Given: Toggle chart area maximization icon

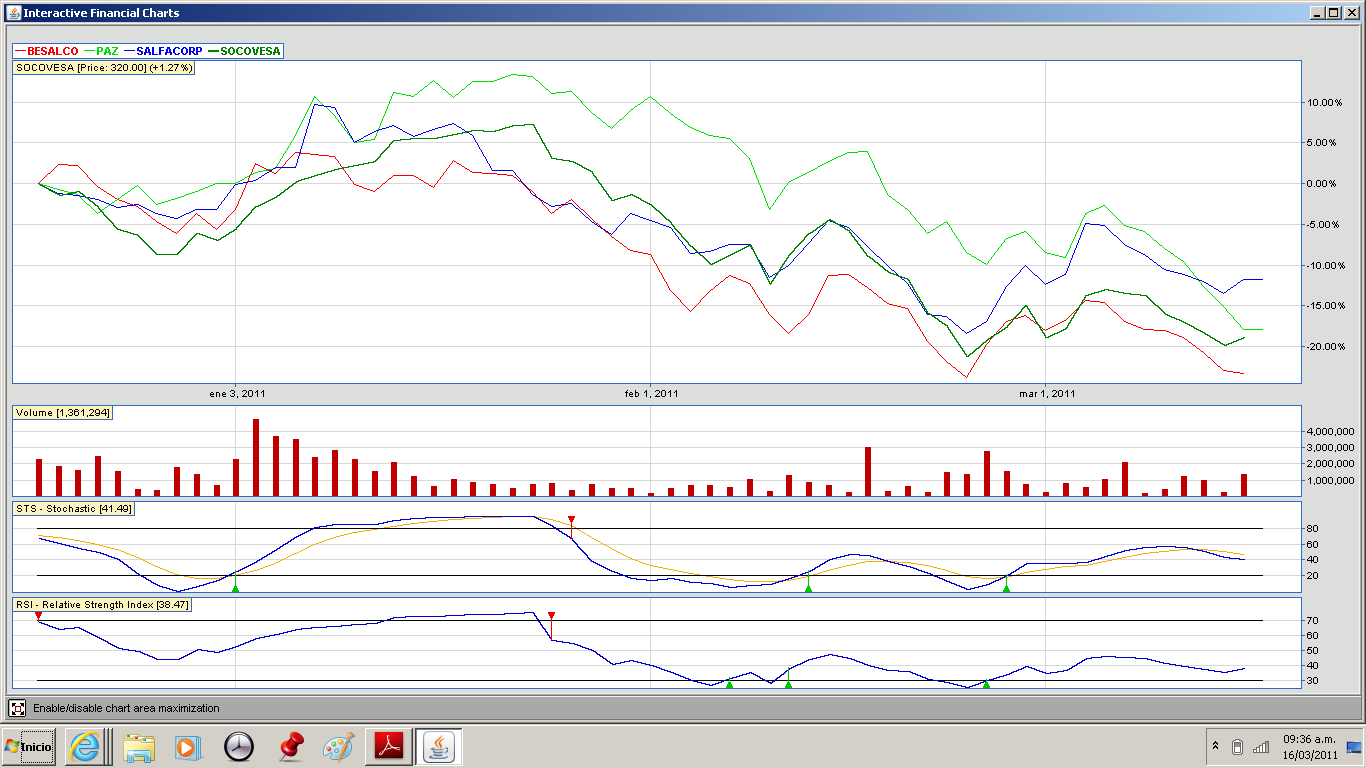Looking at the screenshot, I should 17,708.
